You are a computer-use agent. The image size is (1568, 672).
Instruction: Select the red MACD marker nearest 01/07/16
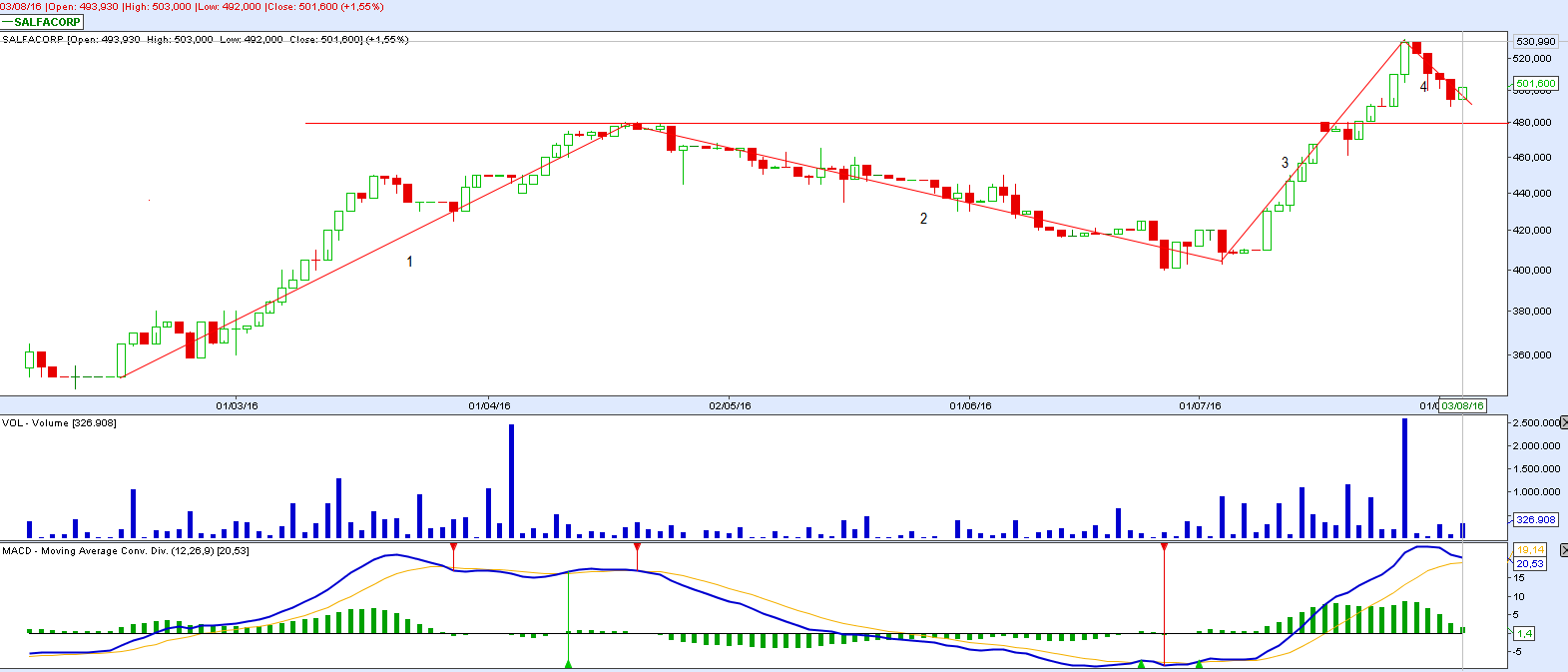[1164, 548]
